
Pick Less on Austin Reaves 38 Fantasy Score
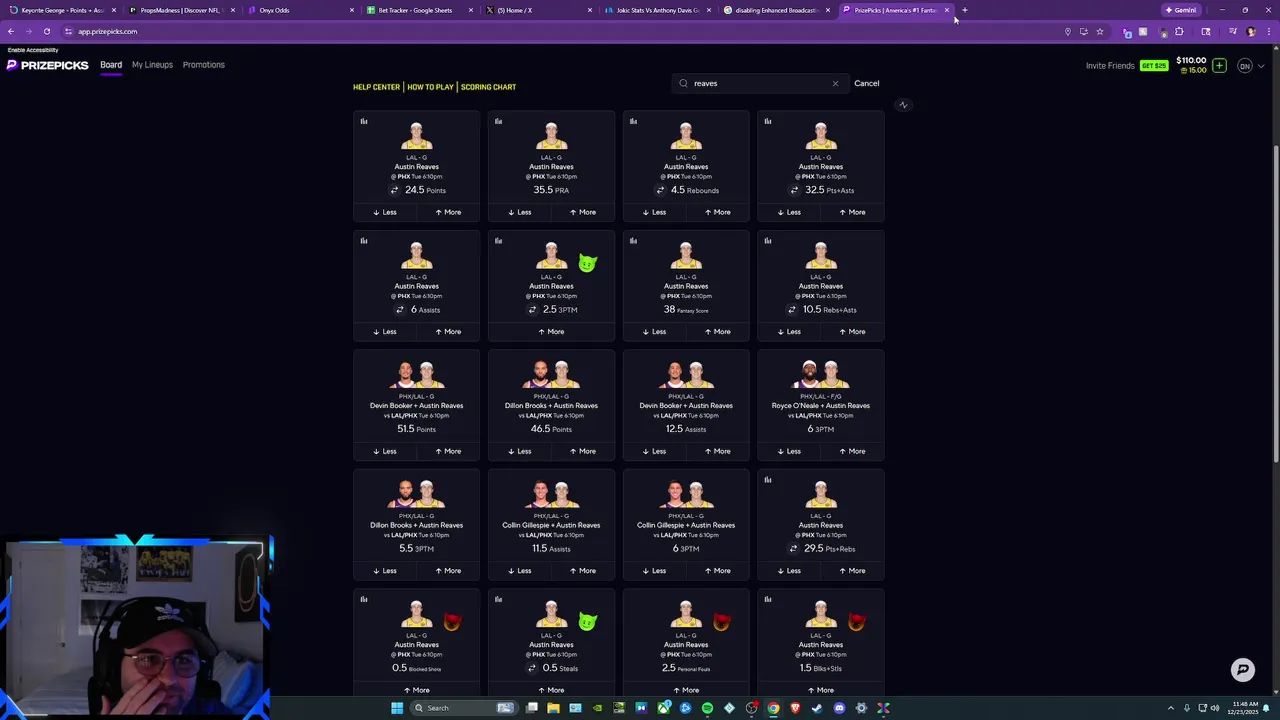click(653, 332)
